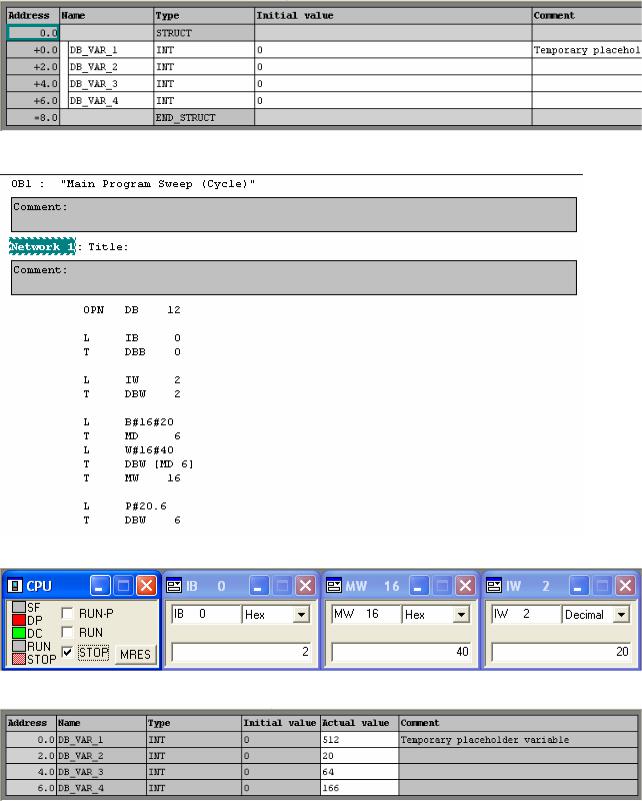Minimize the IW 2 window
Viewport: 642px width, 801px height.
(x=579, y=586)
